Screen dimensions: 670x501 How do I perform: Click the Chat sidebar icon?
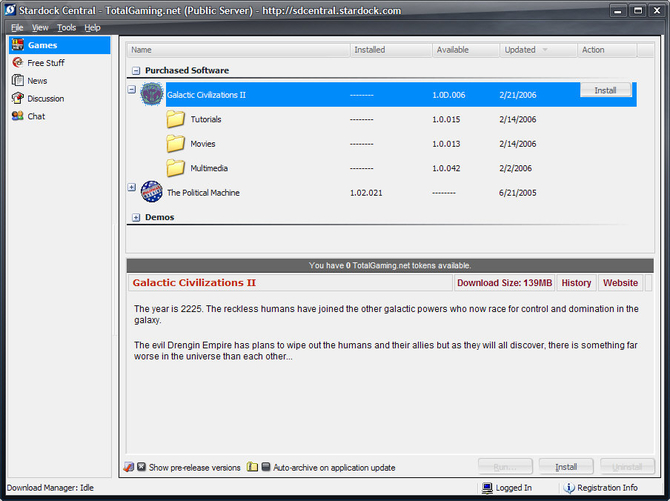(18, 116)
